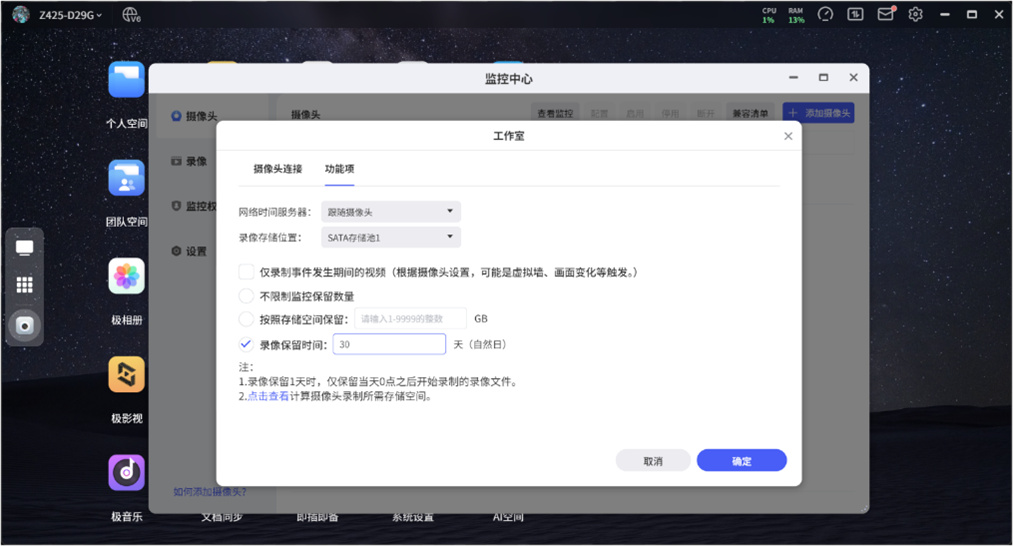
Task: Click the user avatar in the top bar
Action: (x=21, y=14)
